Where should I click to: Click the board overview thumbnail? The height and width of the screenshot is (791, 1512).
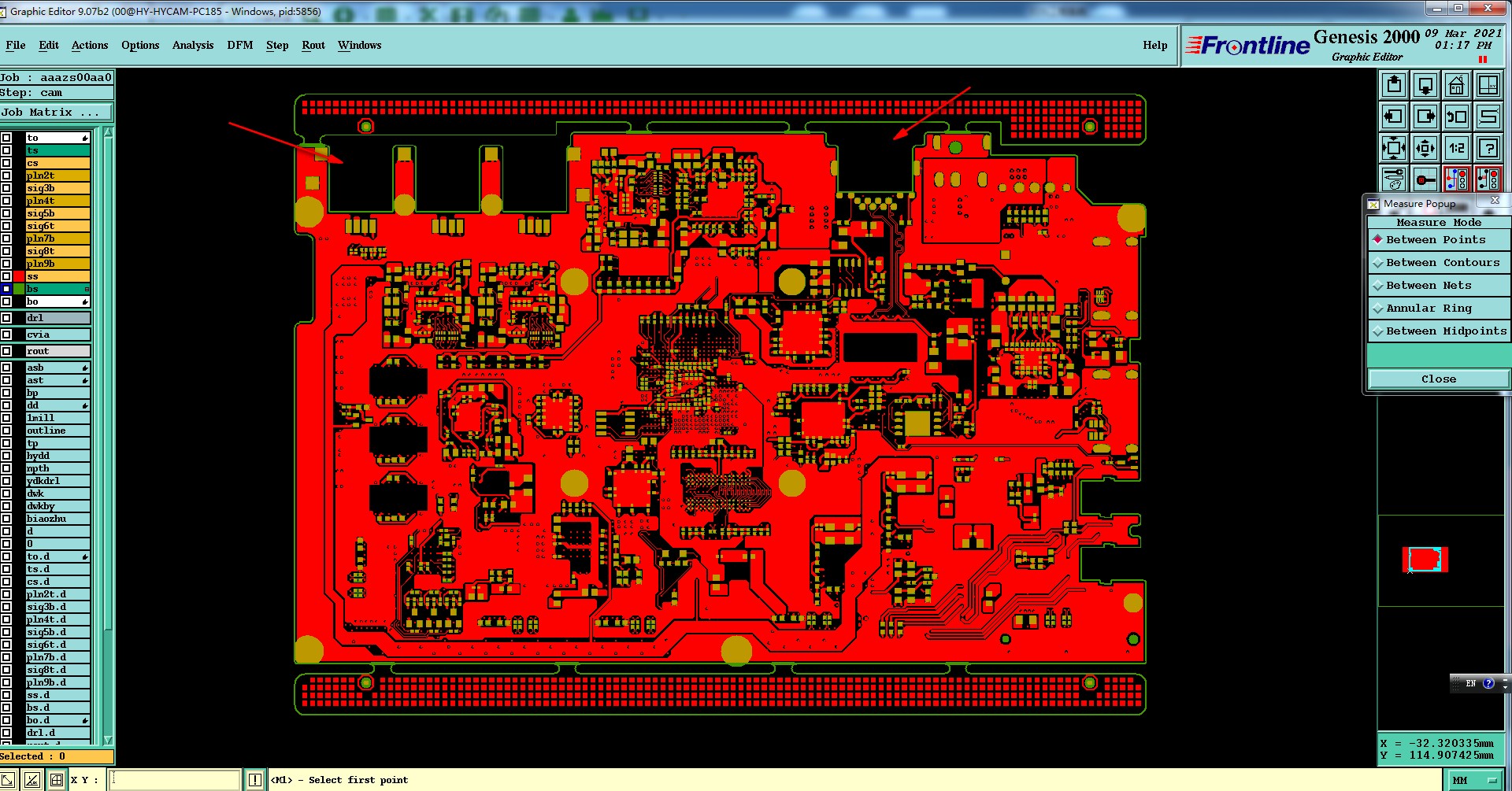pyautogui.click(x=1425, y=559)
